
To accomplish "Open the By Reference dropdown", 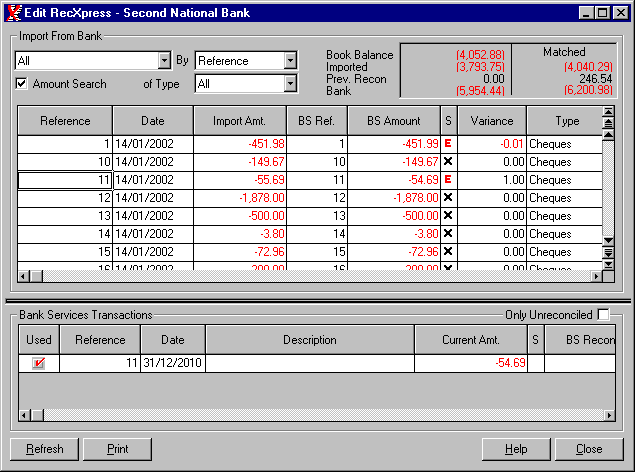I will point(290,61).
